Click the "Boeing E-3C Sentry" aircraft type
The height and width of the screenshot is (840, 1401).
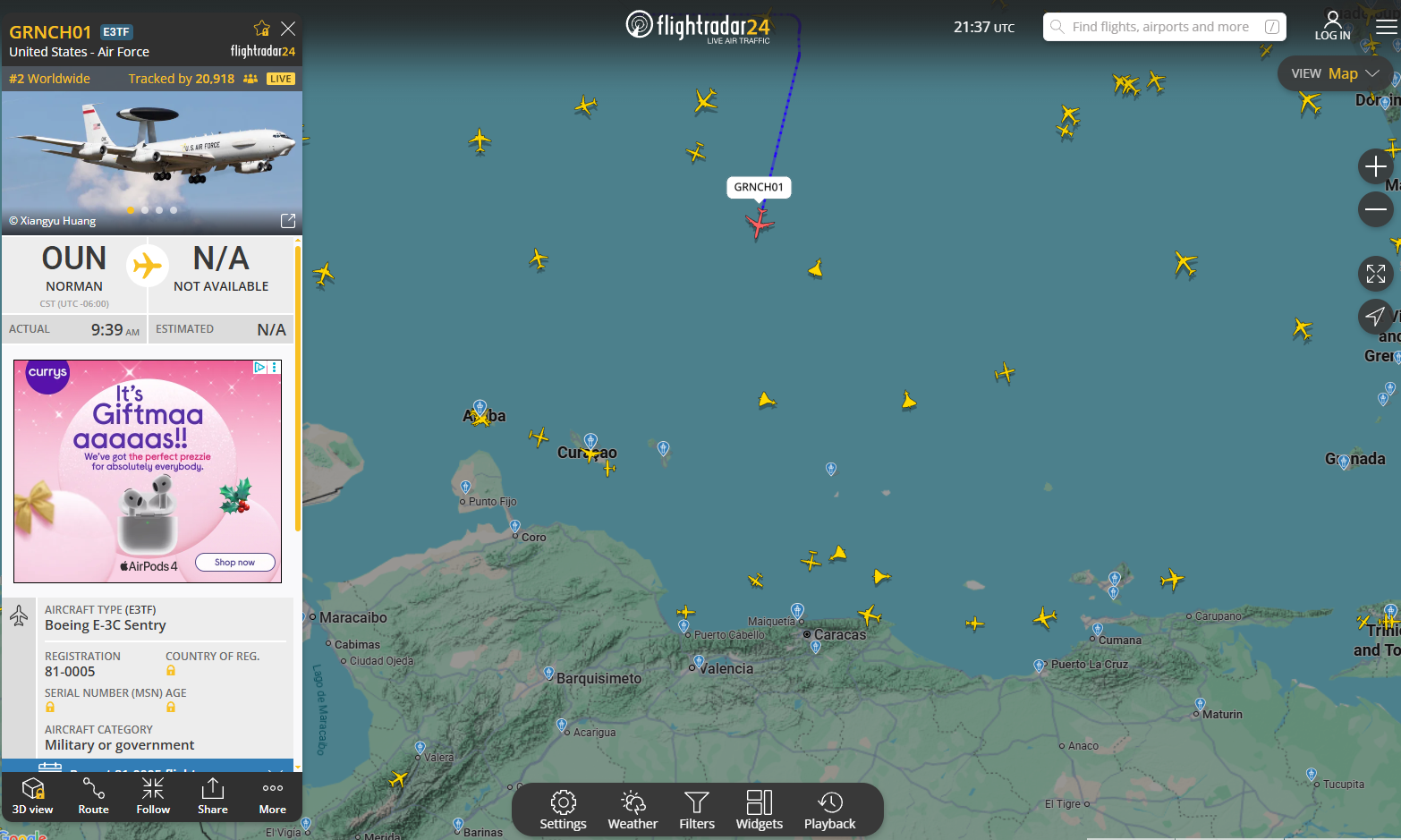pyautogui.click(x=106, y=625)
